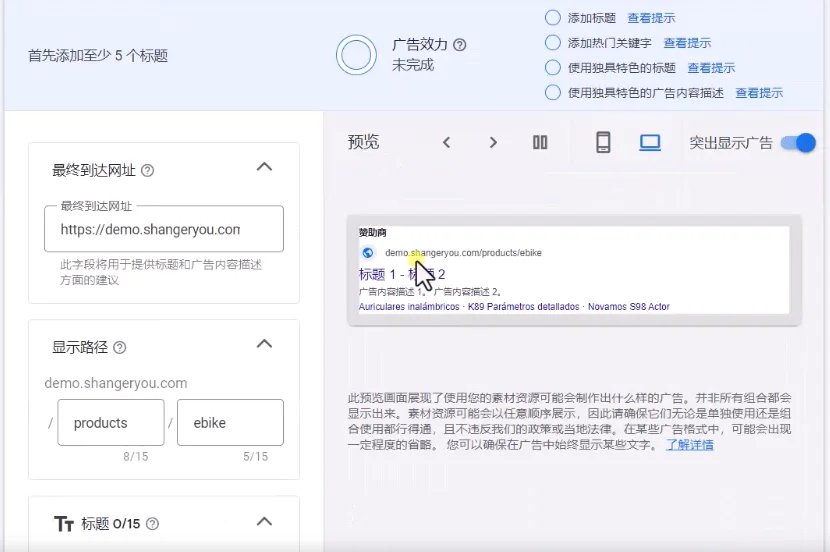Open 查看提示 link for 添加标题
Screen dimensions: 830x552
[651, 18]
